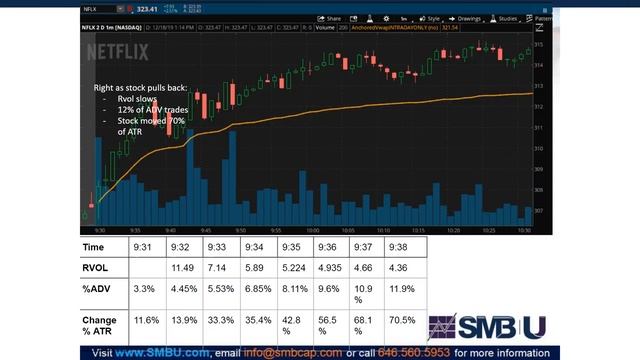The image size is (640, 360).
Task: Open the Patterns menu
Action: (x=539, y=19)
